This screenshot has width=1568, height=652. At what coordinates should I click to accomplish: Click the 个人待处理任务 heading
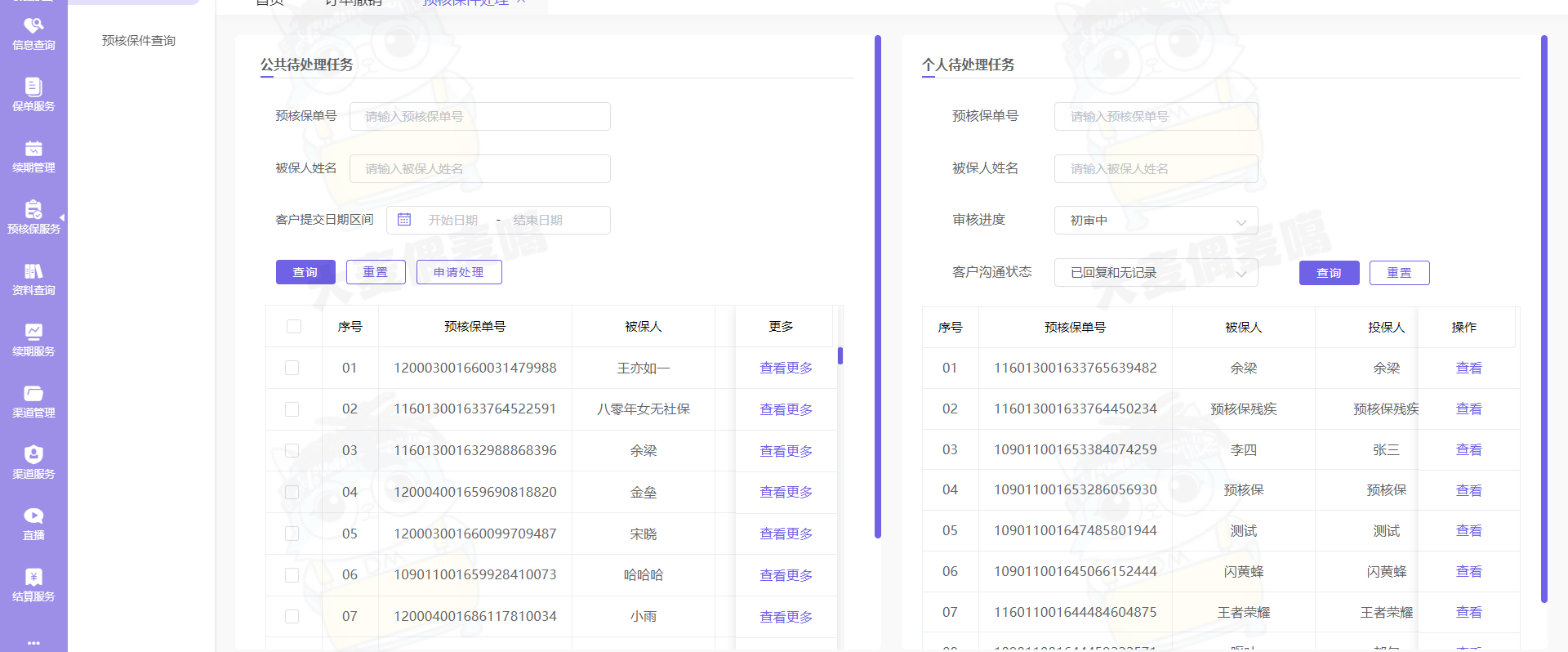[x=969, y=65]
